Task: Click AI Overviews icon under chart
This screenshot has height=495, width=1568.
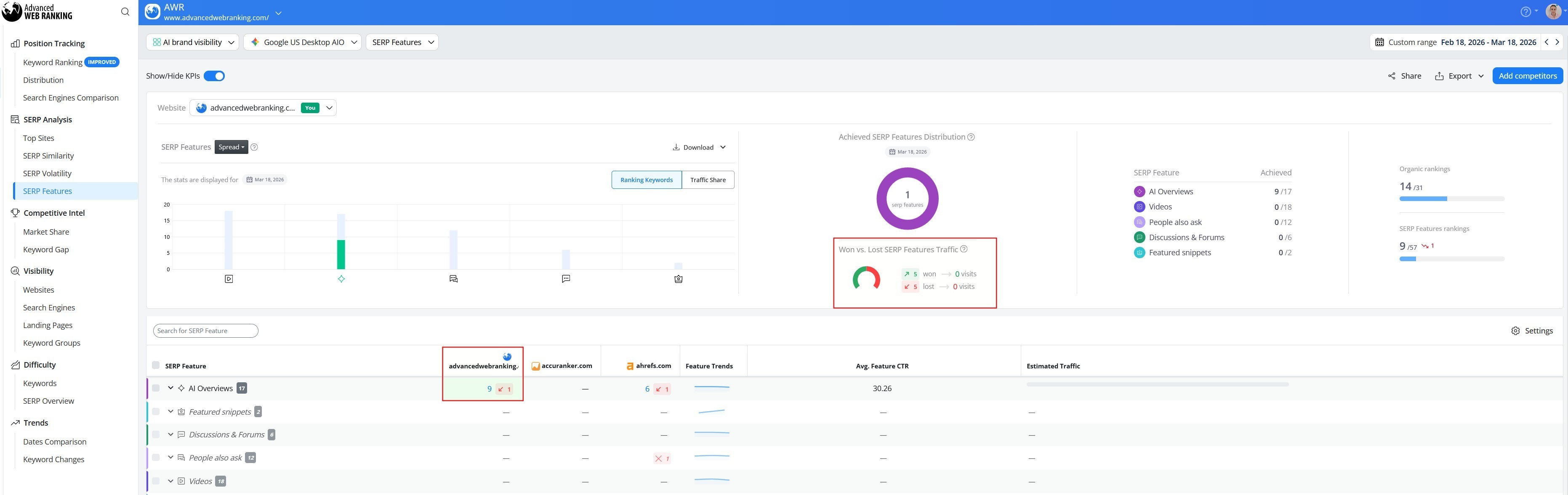Action: (x=341, y=279)
